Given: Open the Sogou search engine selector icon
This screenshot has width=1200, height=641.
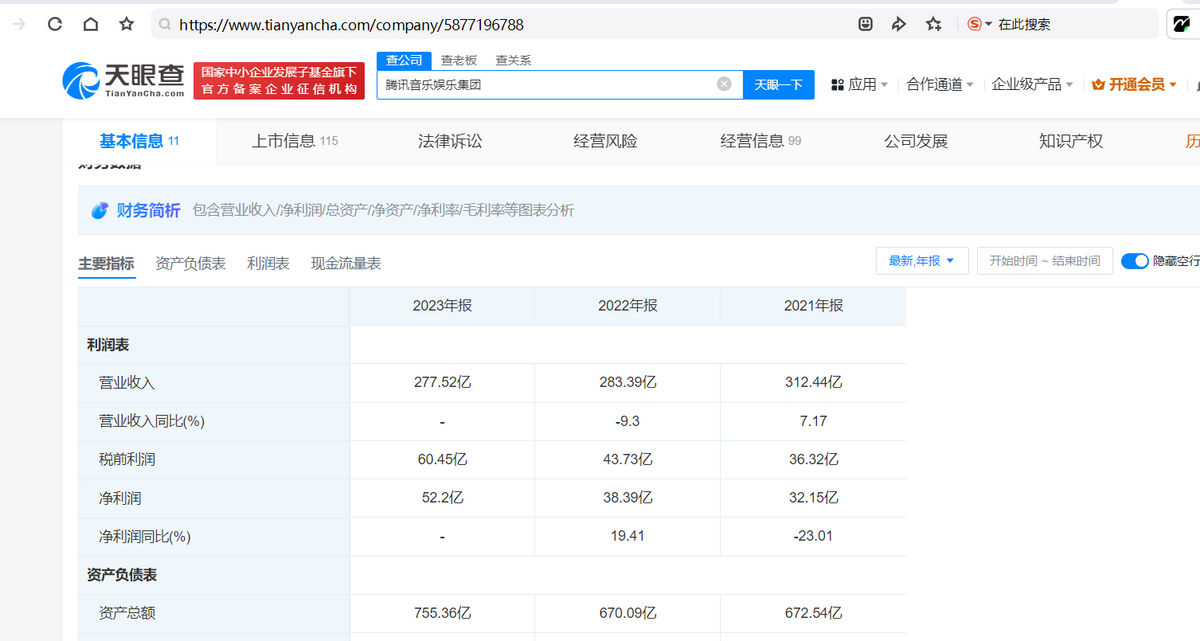Looking at the screenshot, I should tap(978, 24).
